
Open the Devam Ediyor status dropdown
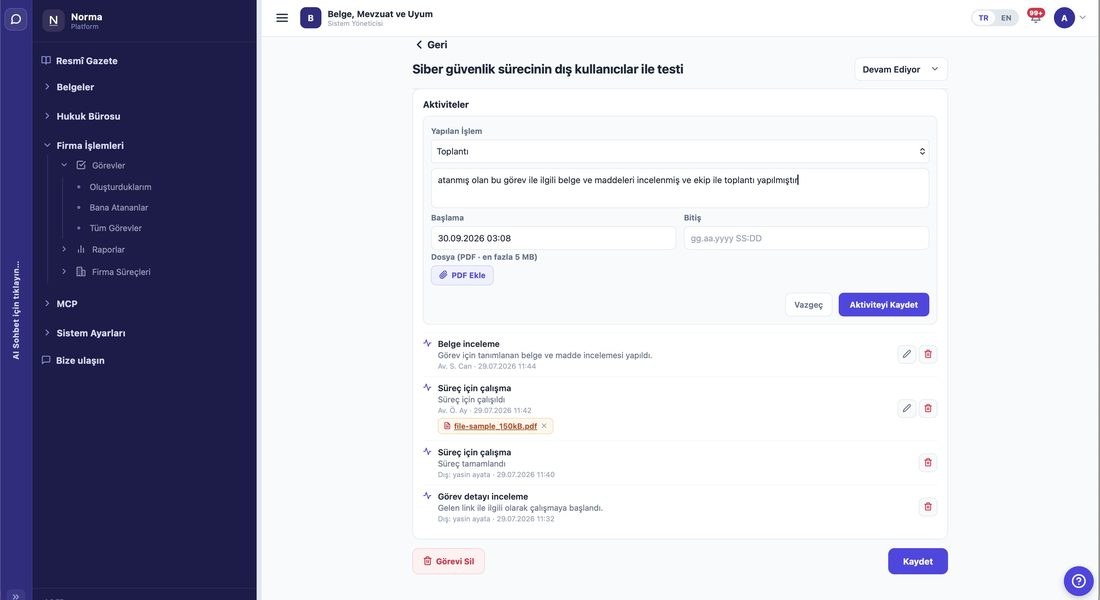click(901, 69)
